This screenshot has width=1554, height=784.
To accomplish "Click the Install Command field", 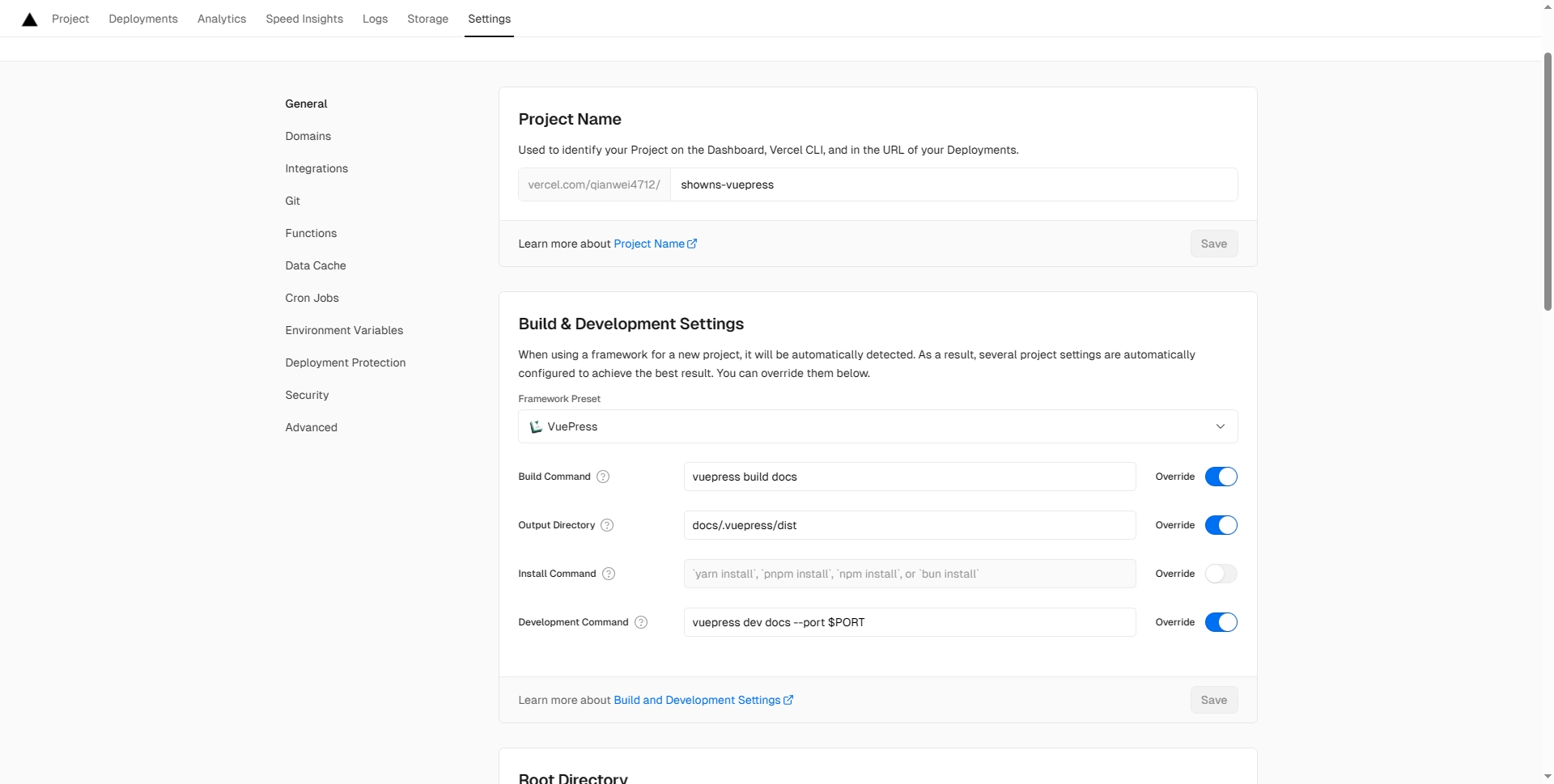I will [x=910, y=574].
